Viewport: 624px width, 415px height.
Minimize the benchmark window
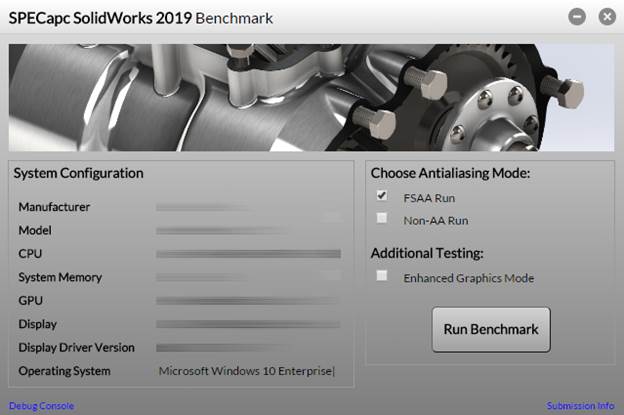(x=577, y=17)
